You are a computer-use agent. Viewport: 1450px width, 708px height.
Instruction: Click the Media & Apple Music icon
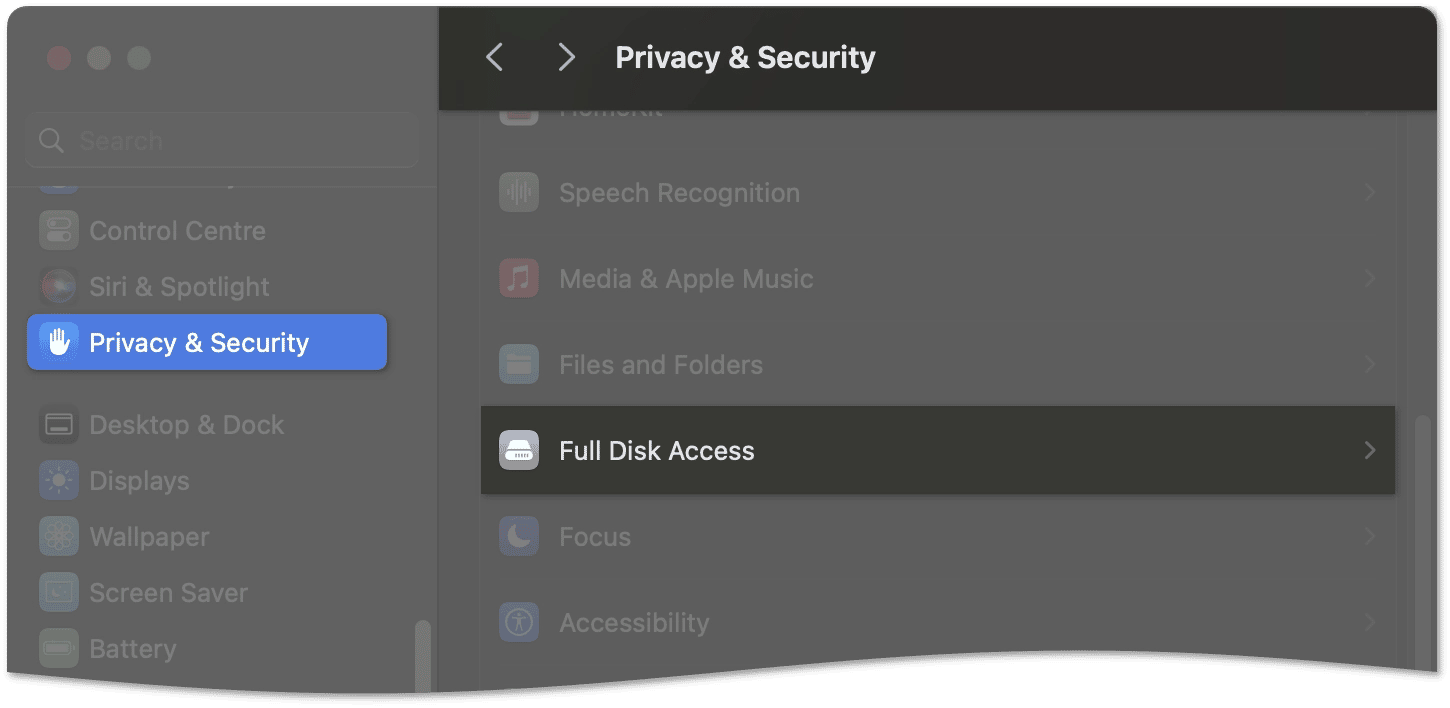(x=519, y=279)
